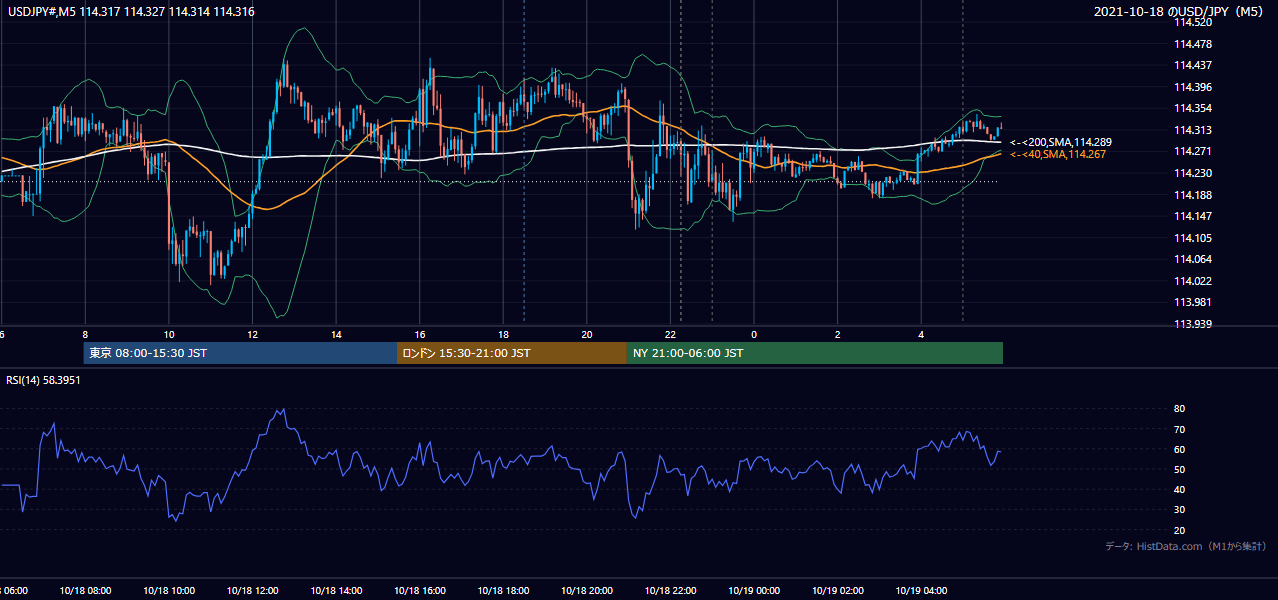Click the 10/19 00:00 date label
The height and width of the screenshot is (600, 1278).
(x=754, y=591)
